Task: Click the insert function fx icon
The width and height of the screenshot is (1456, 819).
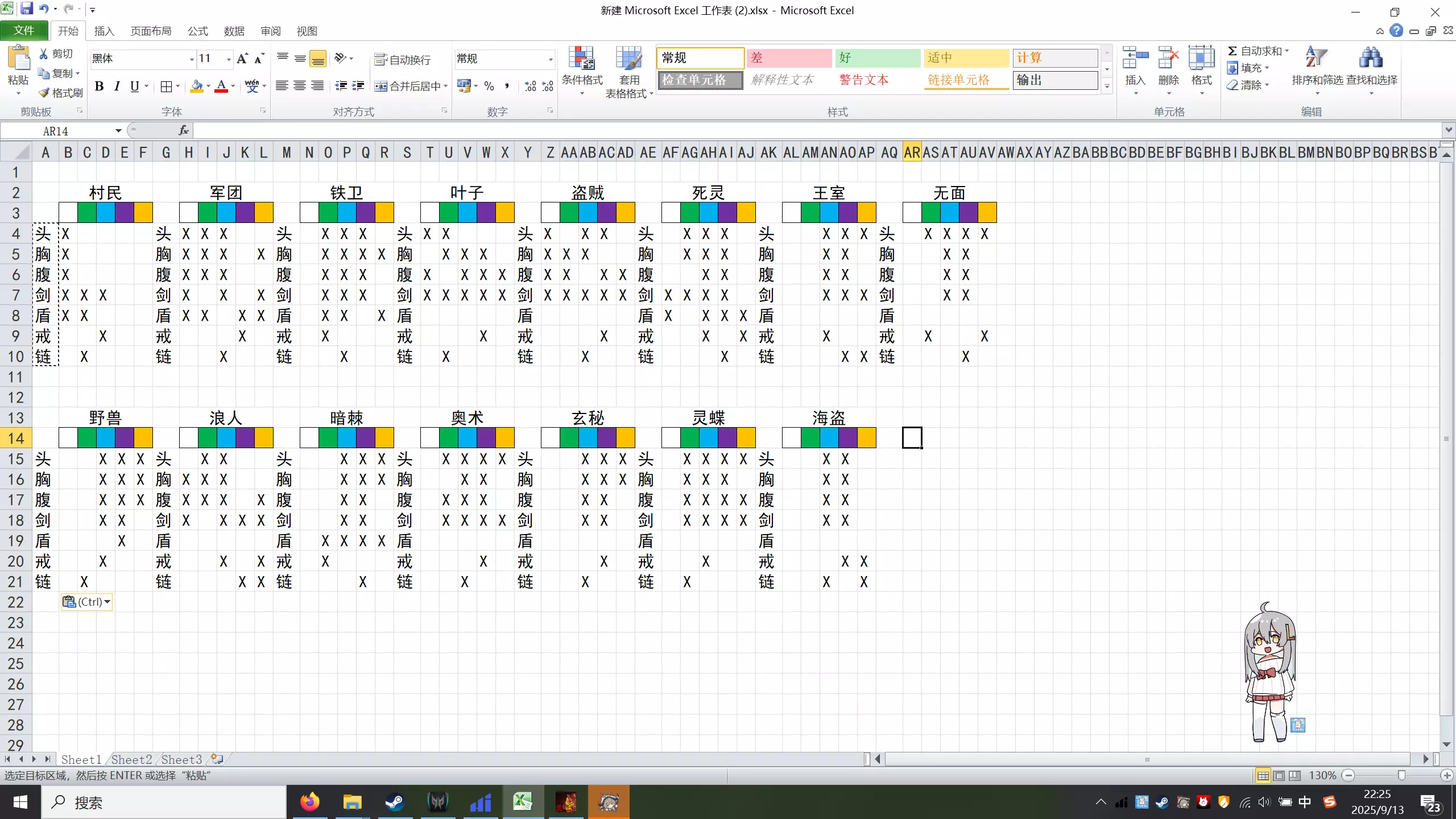Action: [x=183, y=131]
